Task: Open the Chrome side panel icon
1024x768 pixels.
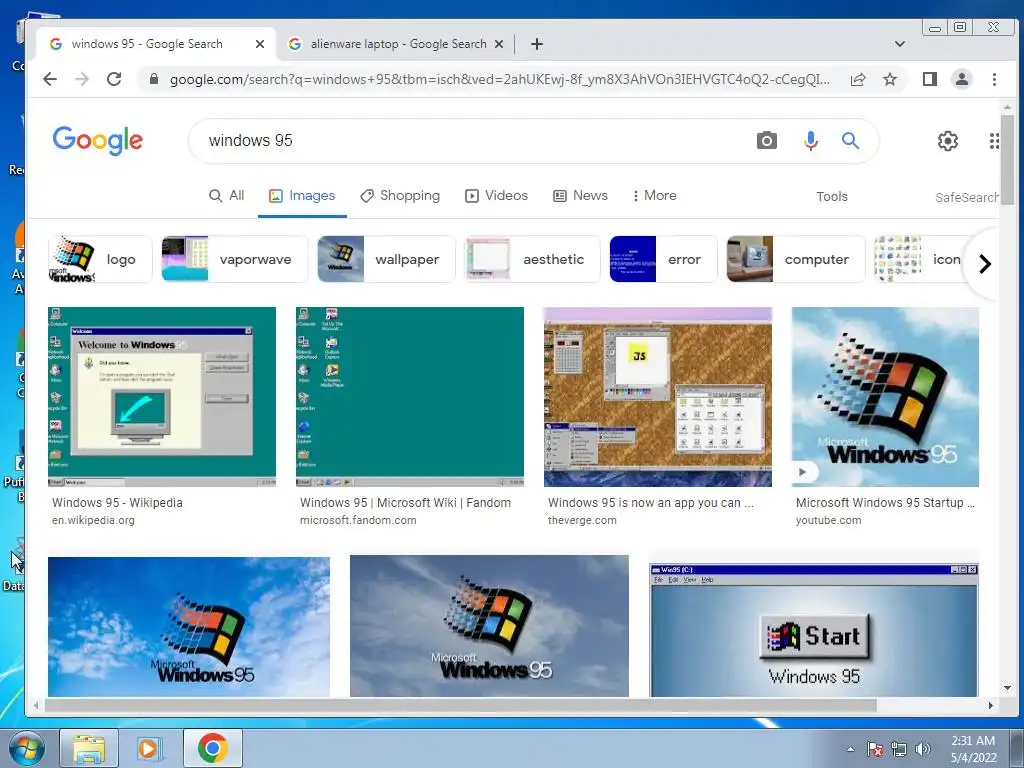Action: [930, 80]
